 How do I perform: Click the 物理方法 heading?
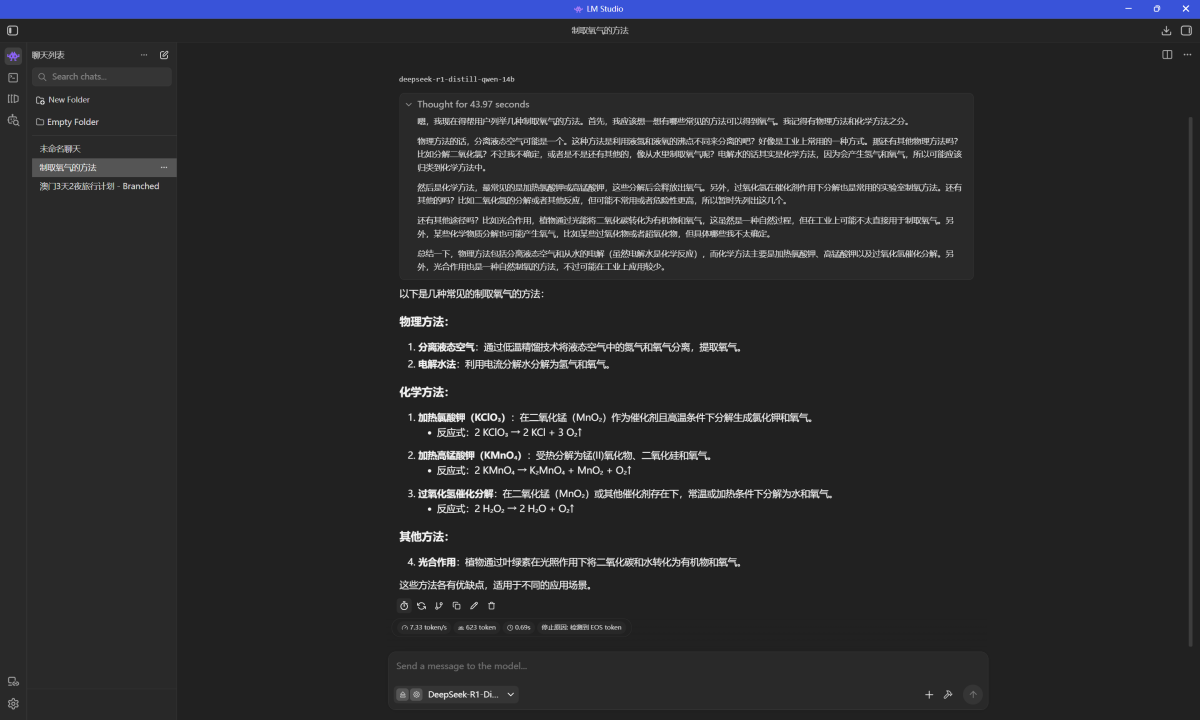[424, 322]
